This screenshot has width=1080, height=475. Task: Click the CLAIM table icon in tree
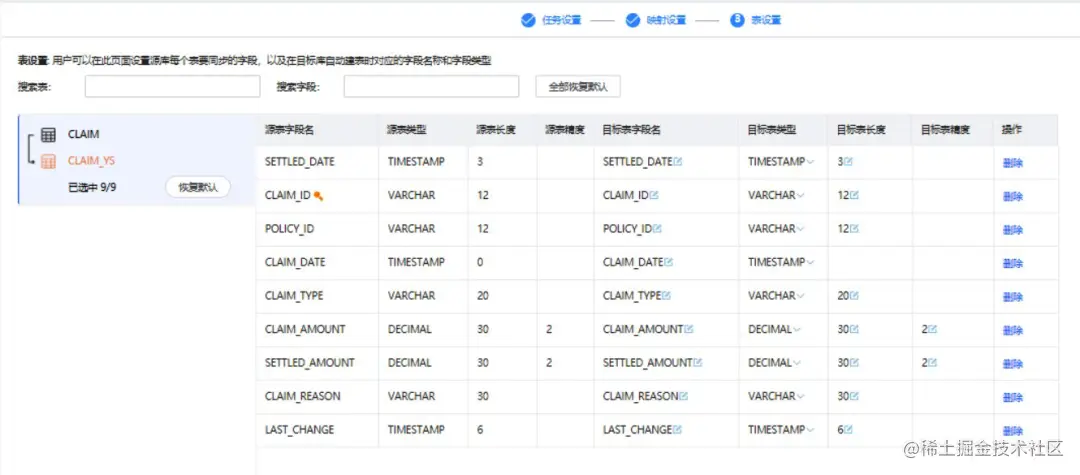(48, 135)
